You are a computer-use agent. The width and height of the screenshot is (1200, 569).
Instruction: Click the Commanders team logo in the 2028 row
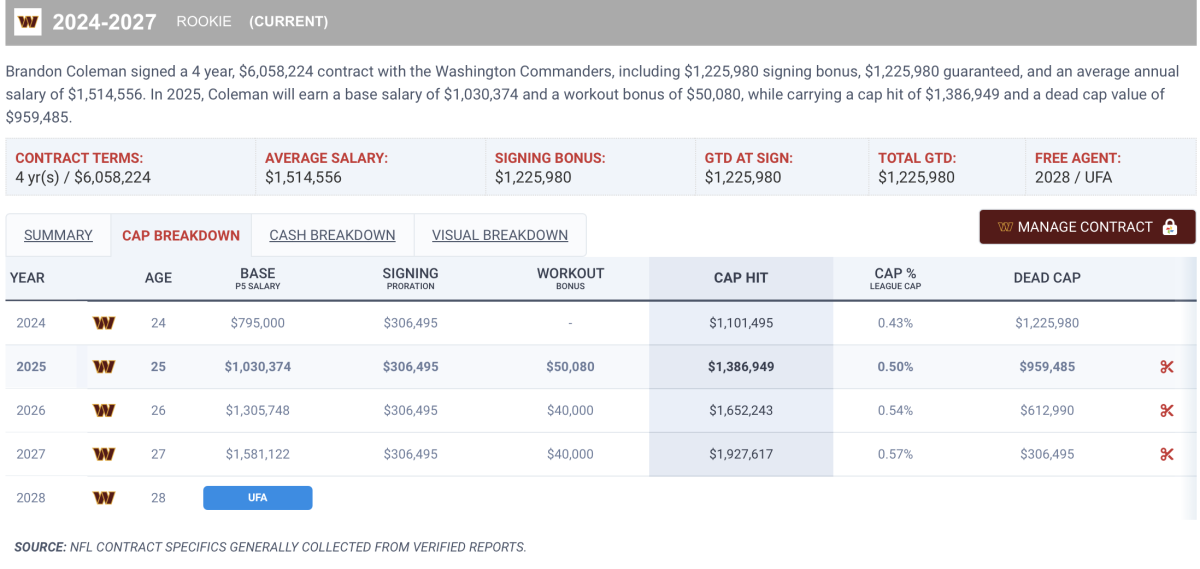click(x=103, y=497)
